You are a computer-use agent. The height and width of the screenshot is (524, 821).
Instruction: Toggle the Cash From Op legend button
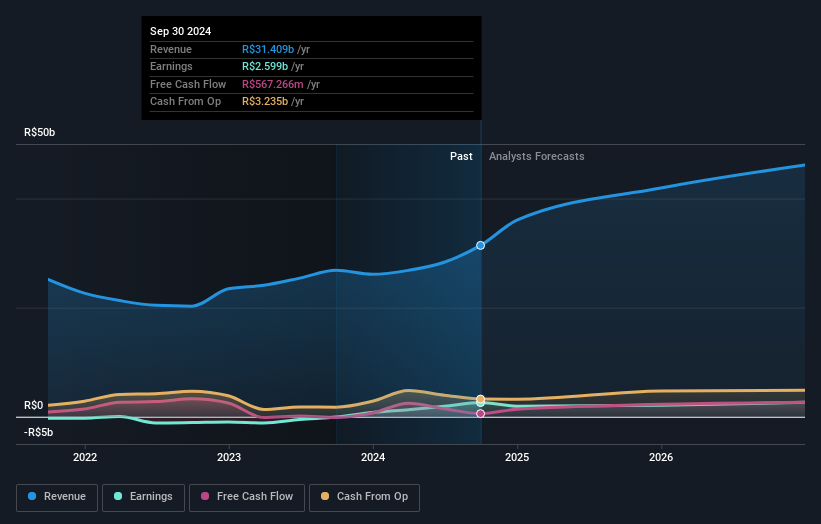pyautogui.click(x=364, y=497)
